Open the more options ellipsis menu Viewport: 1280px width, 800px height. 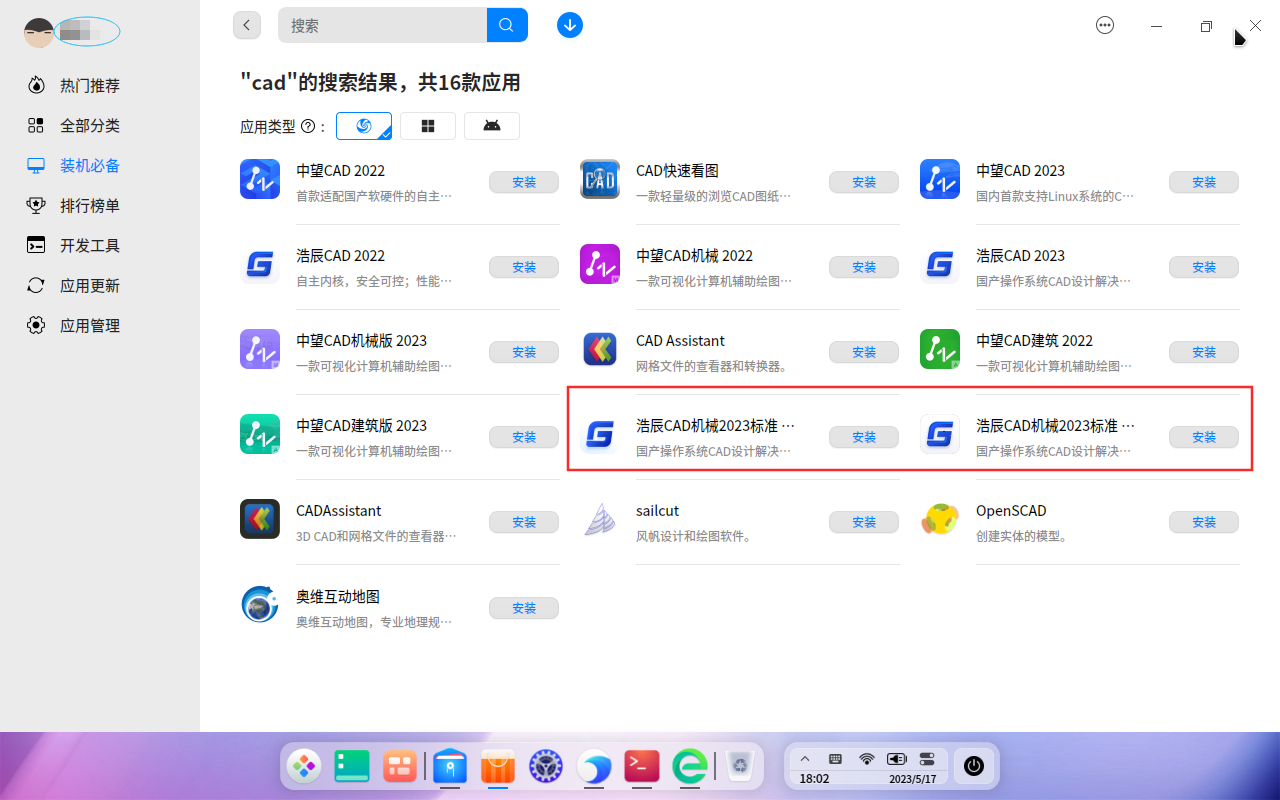(x=1105, y=24)
